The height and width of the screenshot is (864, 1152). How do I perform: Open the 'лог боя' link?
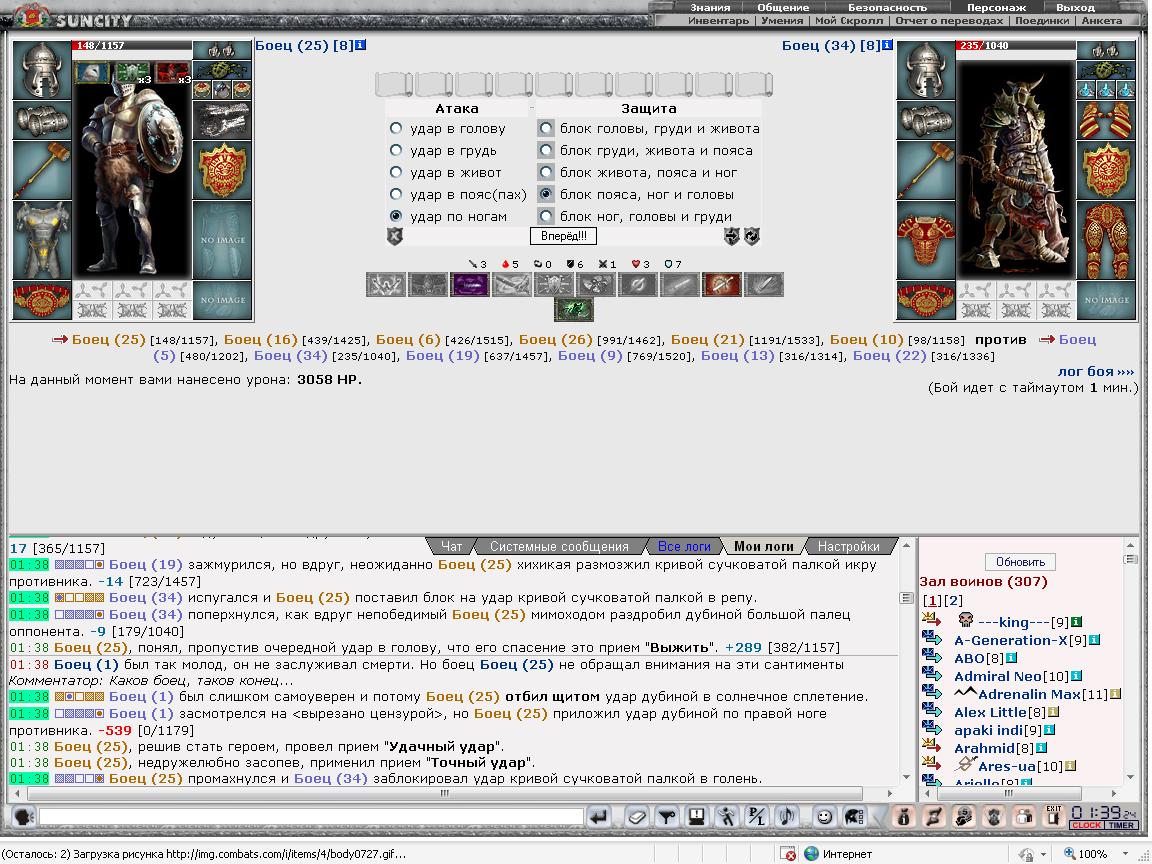pos(1095,372)
